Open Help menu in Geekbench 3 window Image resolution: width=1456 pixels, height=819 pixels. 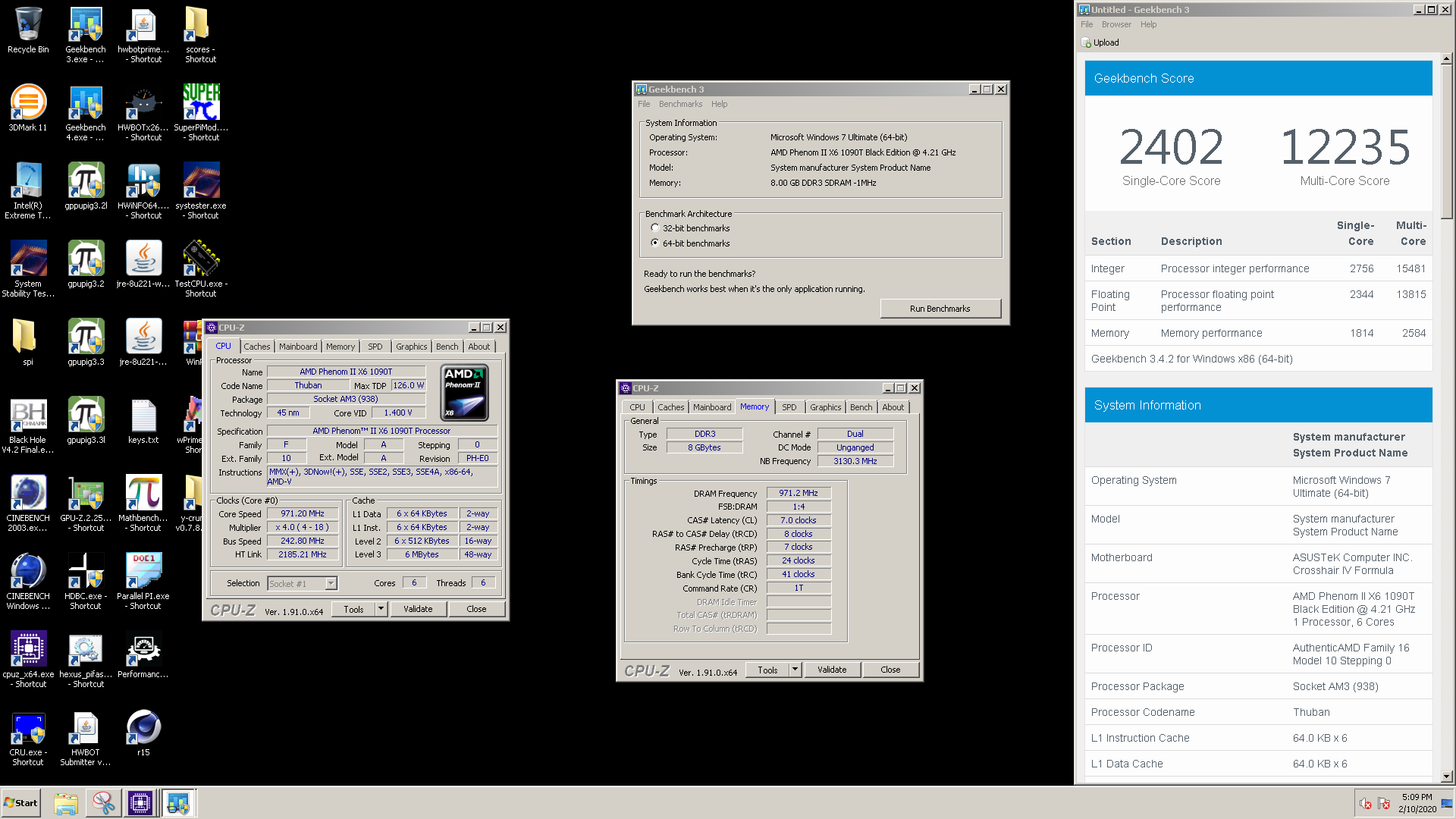pos(719,104)
